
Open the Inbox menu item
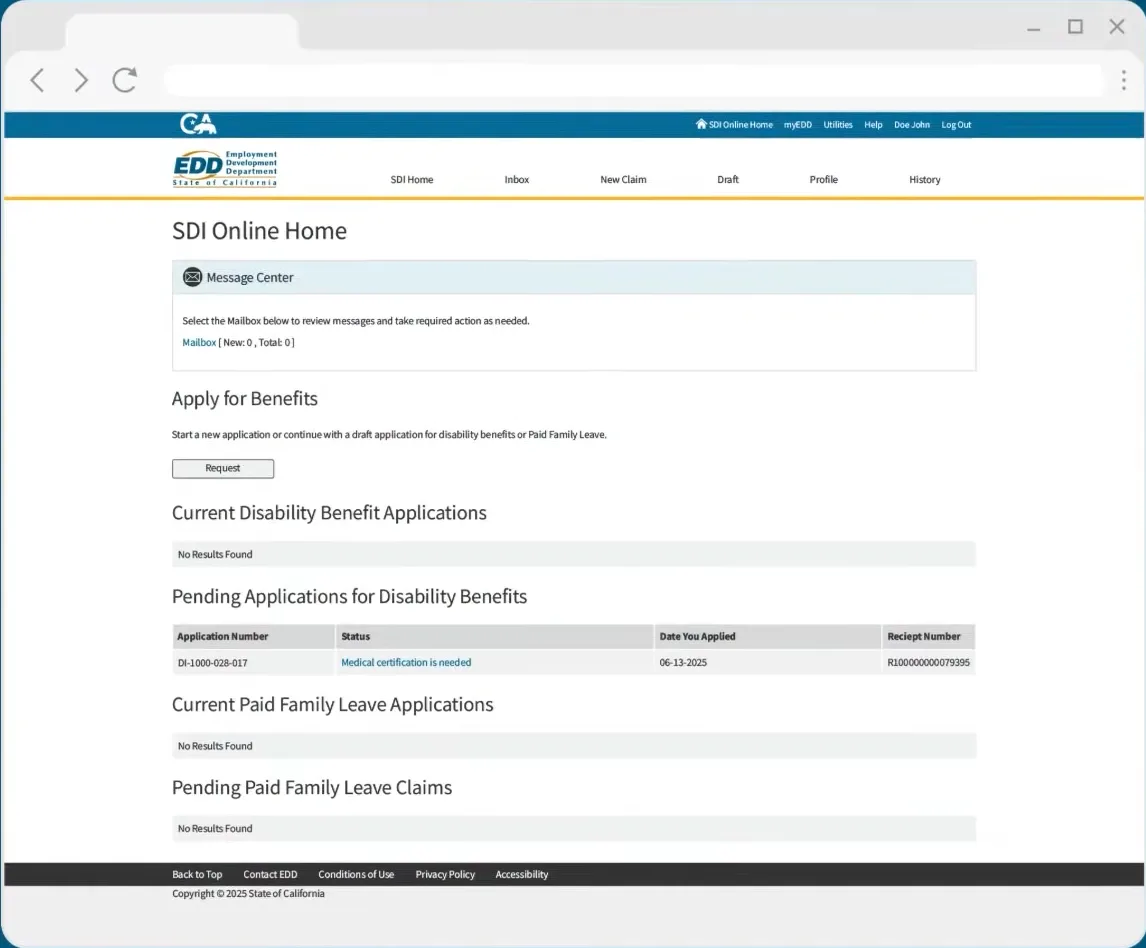[516, 179]
